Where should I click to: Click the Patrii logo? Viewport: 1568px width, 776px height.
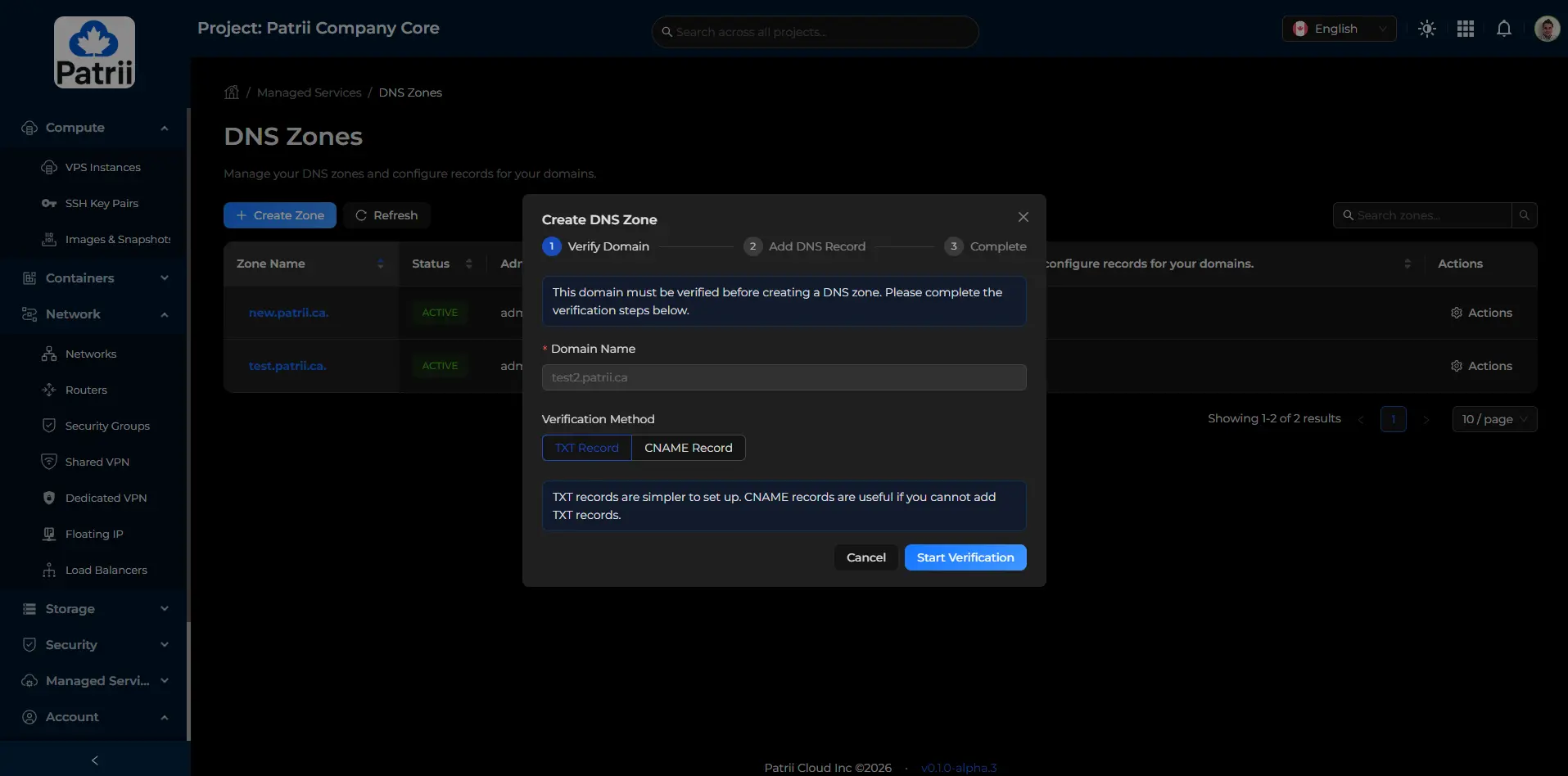[x=95, y=52]
